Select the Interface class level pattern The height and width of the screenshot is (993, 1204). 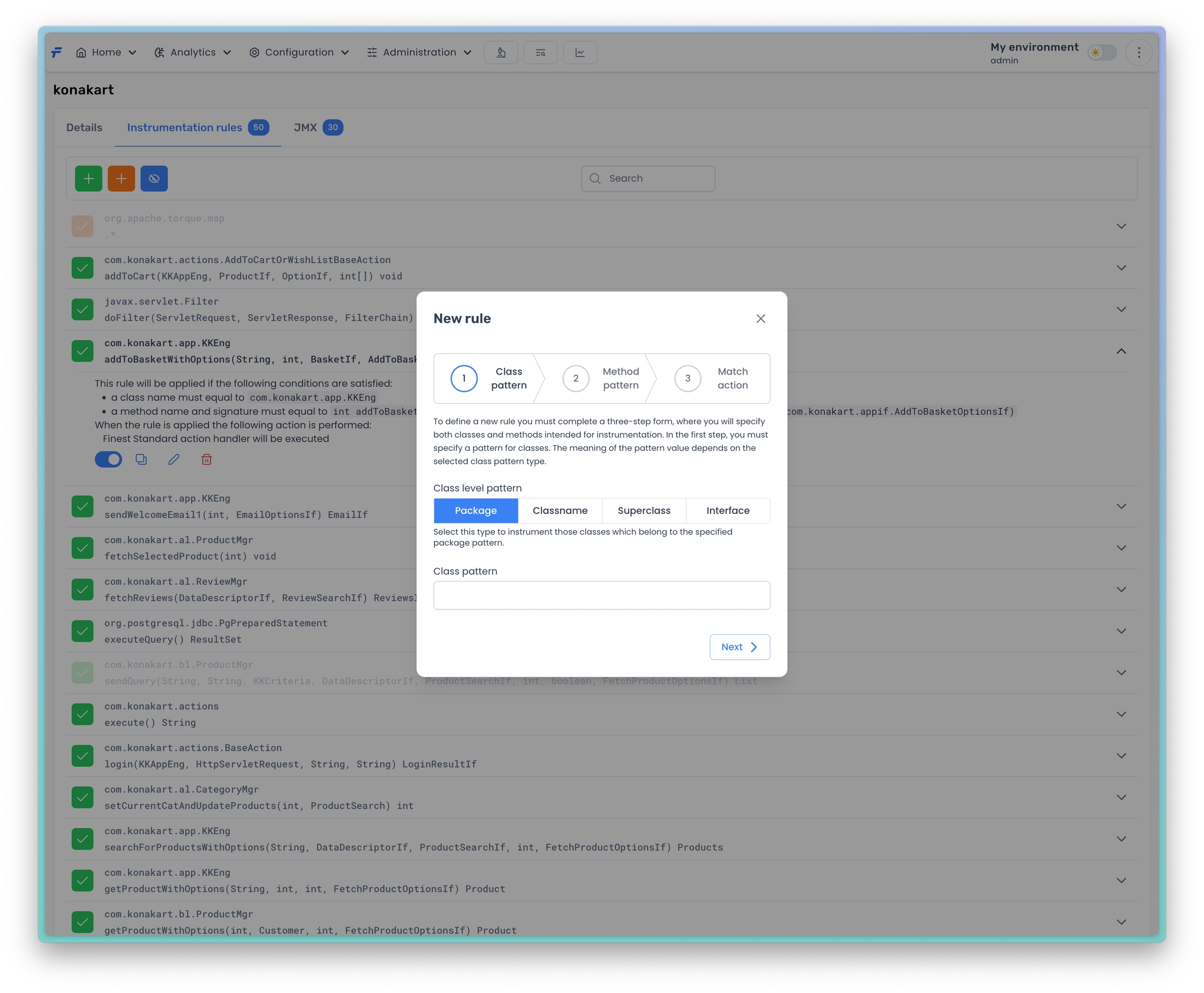click(728, 511)
